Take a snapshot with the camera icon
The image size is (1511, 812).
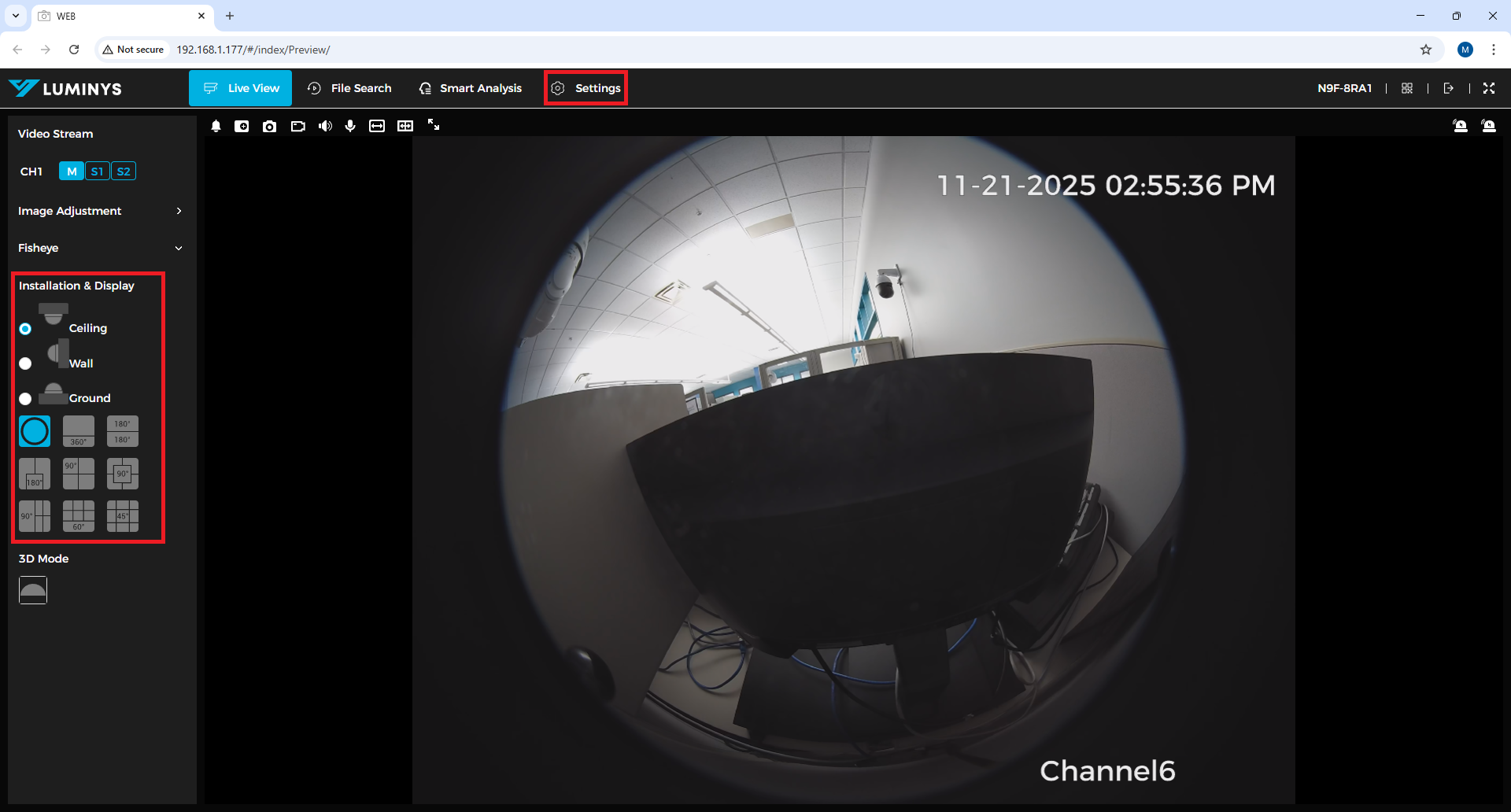[x=269, y=126]
